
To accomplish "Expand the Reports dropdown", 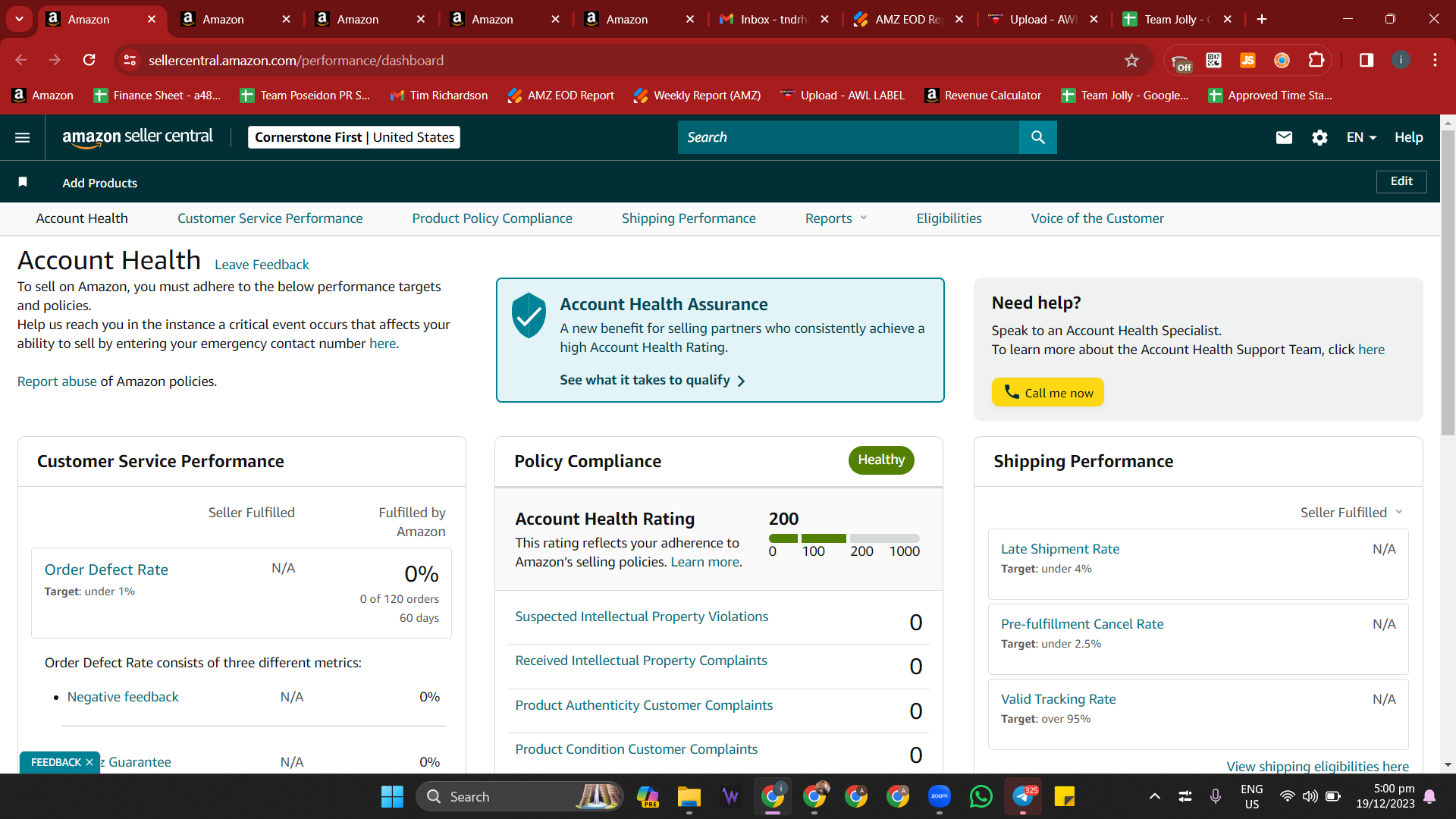I will [x=836, y=218].
